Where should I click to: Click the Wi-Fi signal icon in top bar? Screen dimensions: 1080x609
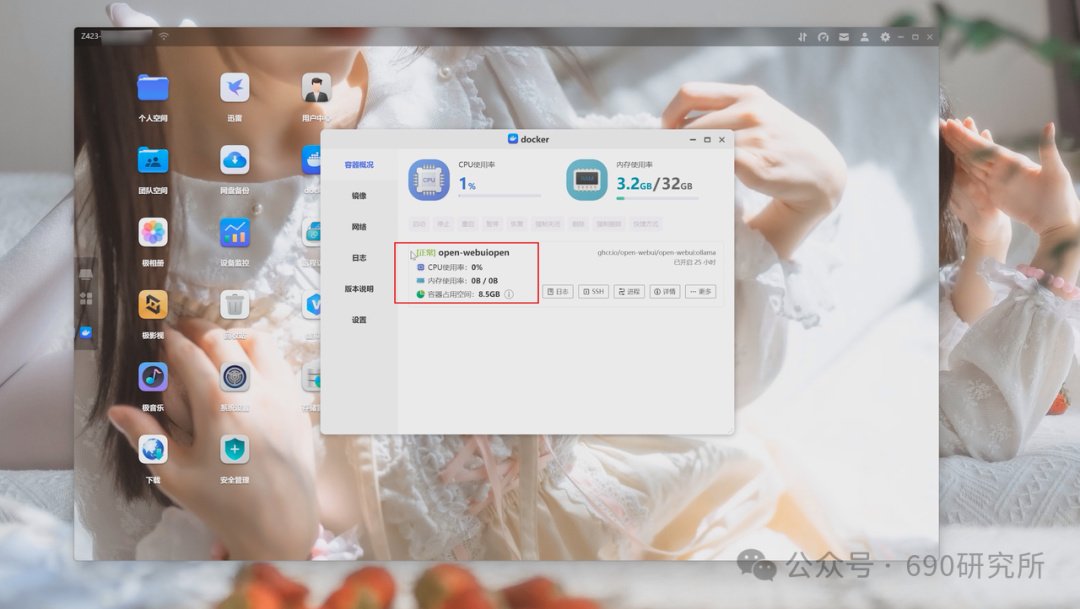tap(163, 36)
